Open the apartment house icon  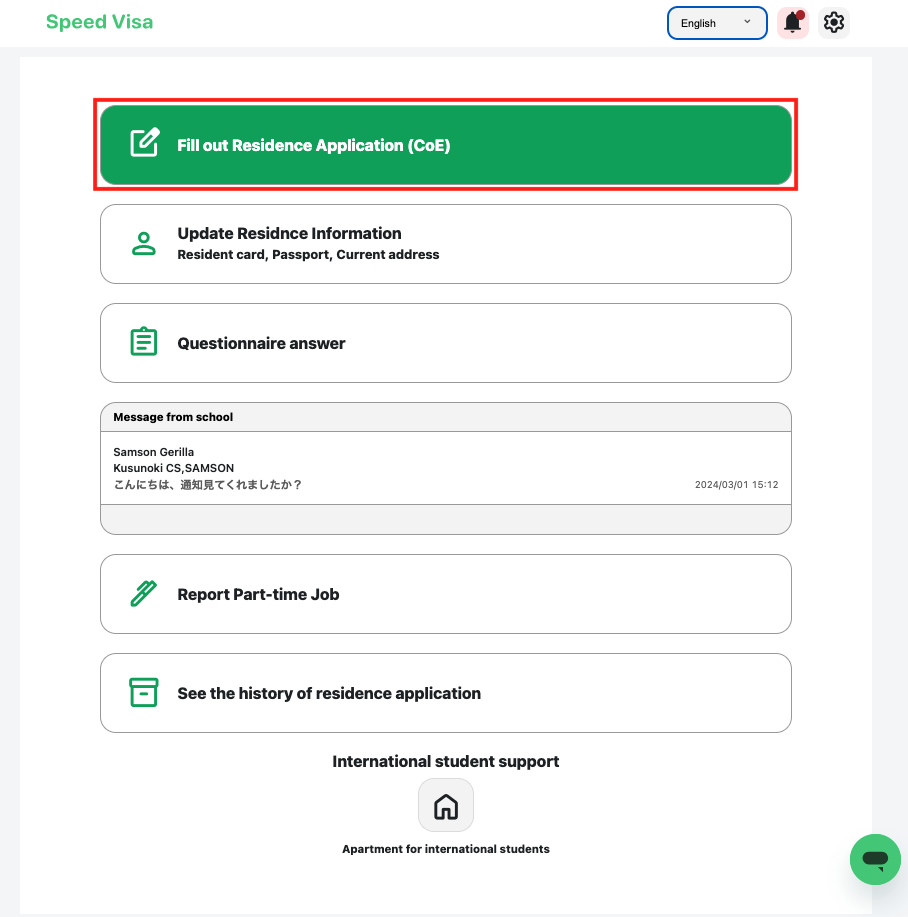coord(446,805)
